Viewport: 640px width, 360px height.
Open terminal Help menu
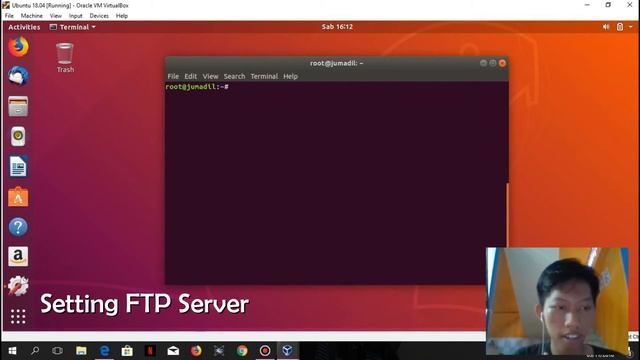coord(290,76)
